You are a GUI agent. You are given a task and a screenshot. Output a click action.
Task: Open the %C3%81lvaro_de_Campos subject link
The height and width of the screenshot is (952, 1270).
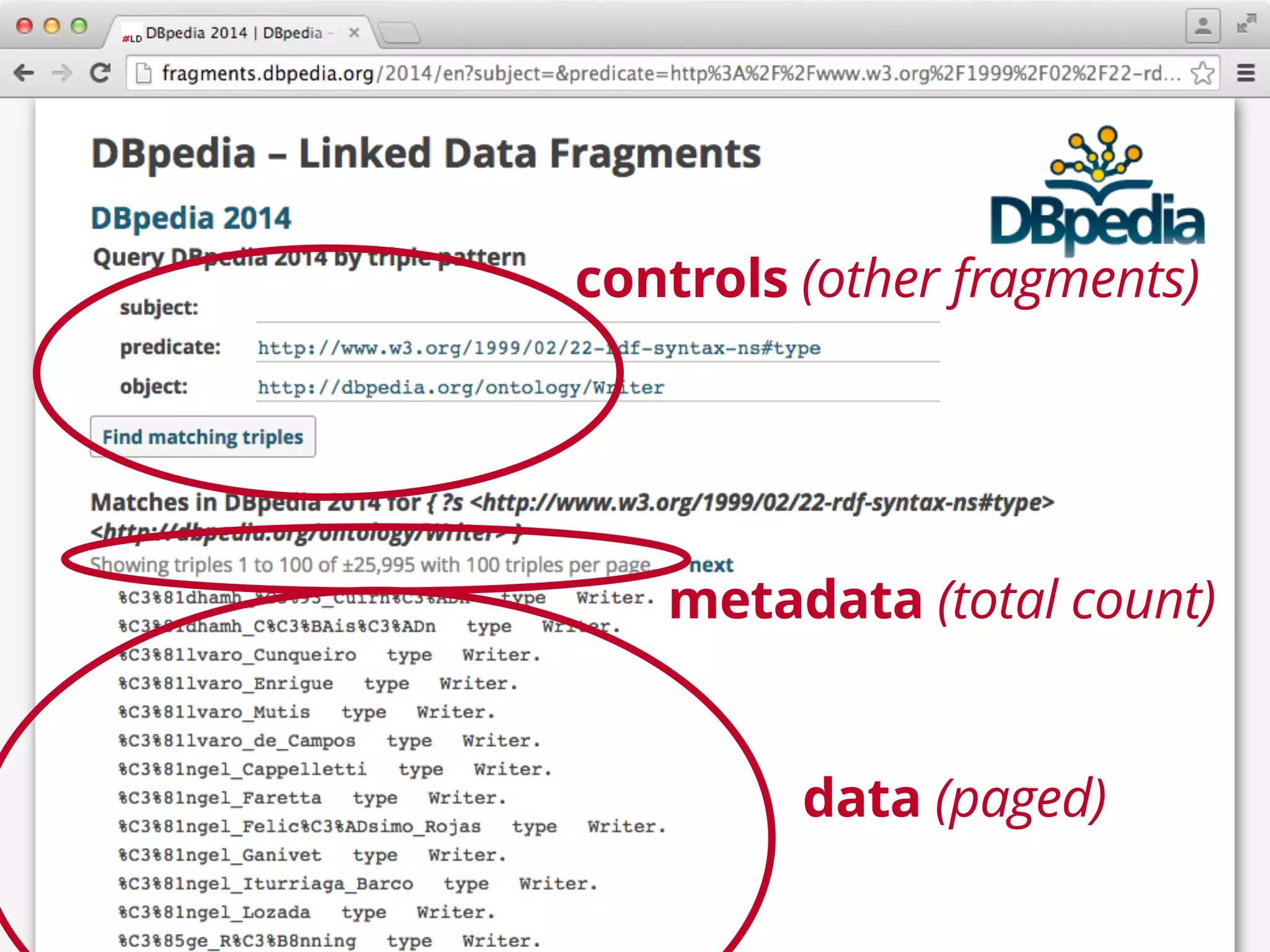pyautogui.click(x=237, y=741)
